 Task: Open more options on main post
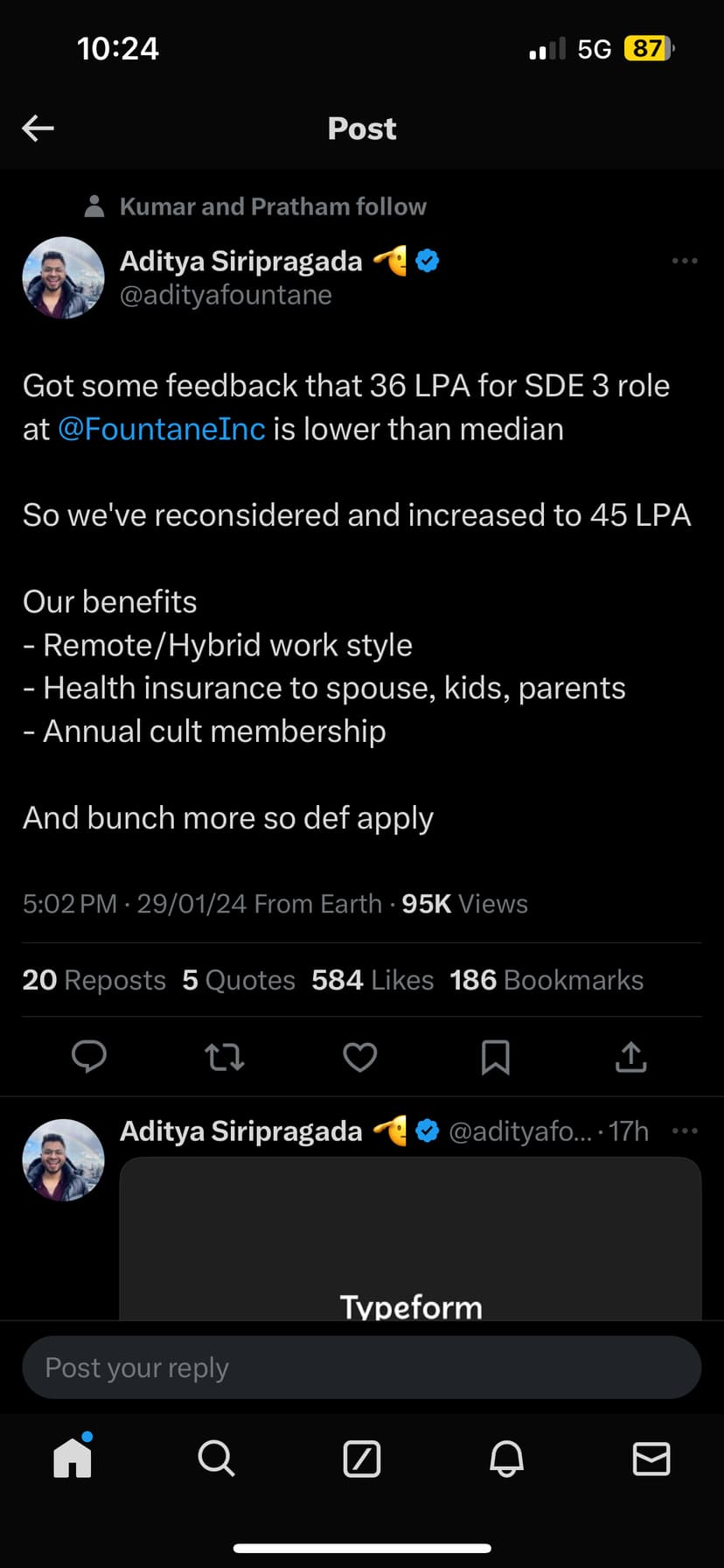[685, 261]
